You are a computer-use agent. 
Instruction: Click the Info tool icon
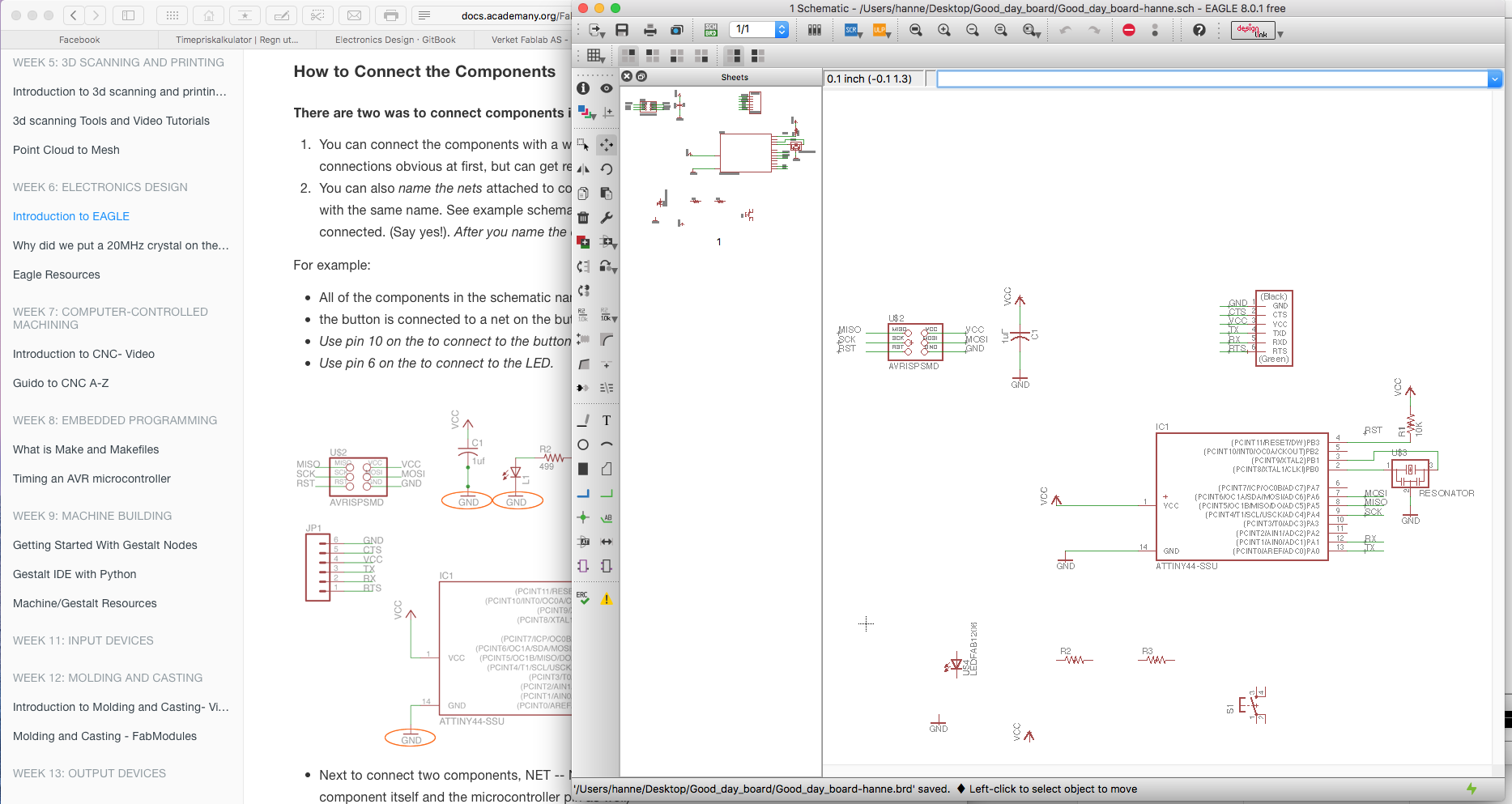click(583, 88)
